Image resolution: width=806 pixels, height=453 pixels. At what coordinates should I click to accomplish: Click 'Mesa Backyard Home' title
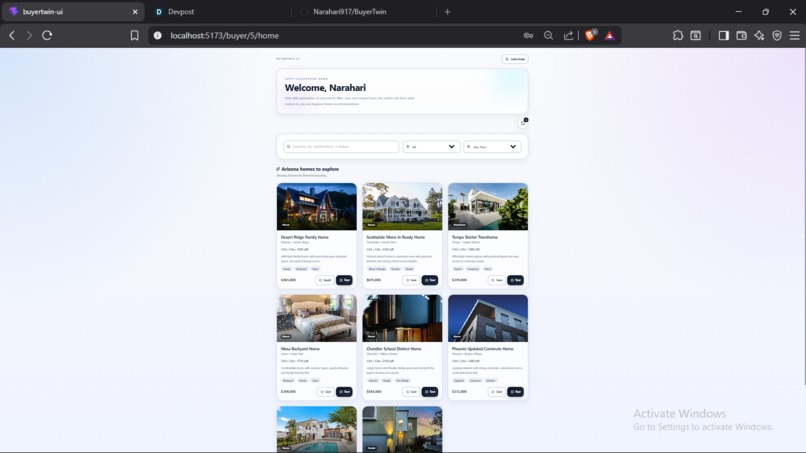pyautogui.click(x=300, y=349)
